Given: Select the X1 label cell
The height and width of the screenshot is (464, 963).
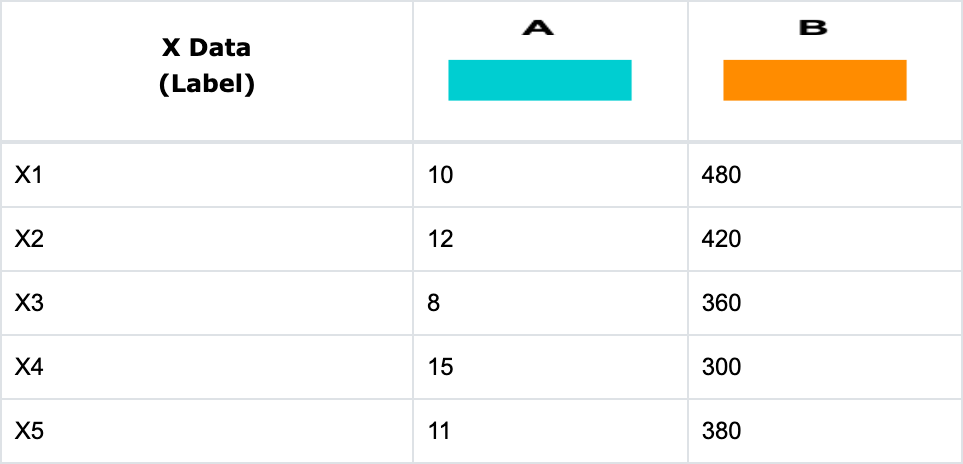Looking at the screenshot, I should [x=207, y=176].
